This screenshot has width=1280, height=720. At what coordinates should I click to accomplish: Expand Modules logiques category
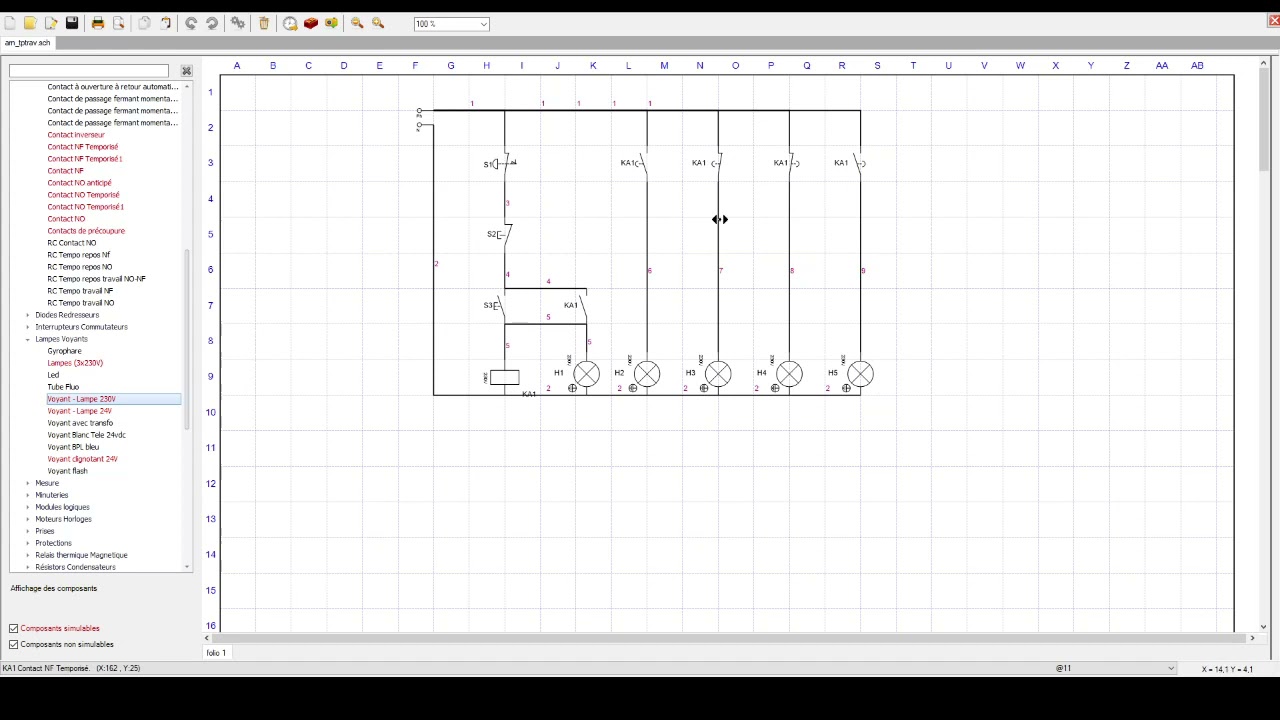[28, 507]
